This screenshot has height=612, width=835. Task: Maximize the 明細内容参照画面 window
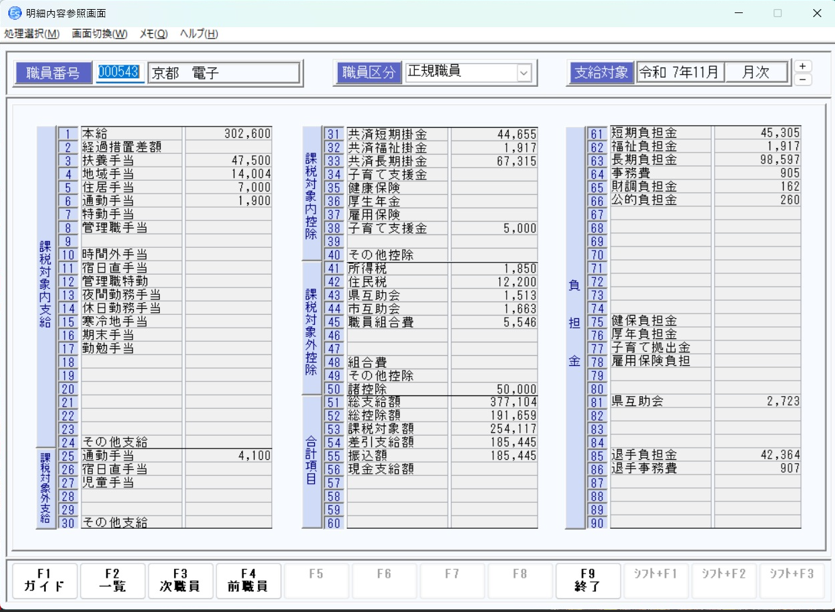(x=777, y=13)
